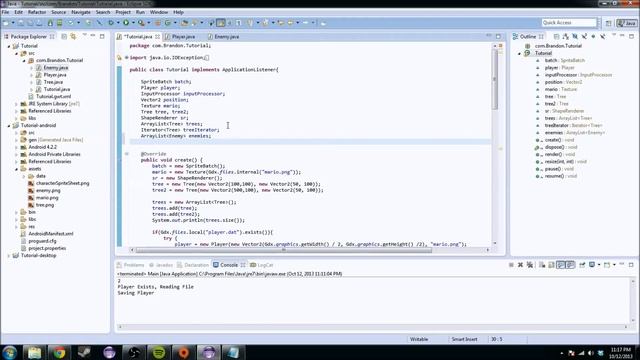The height and width of the screenshot is (360, 640).
Task: Click the New file icon in toolbar
Action: coord(5,23)
